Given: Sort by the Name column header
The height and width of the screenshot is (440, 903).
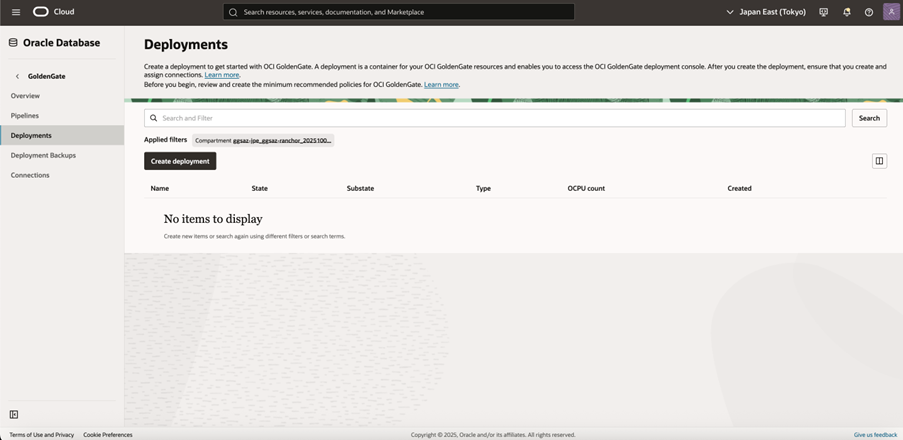Looking at the screenshot, I should click(160, 188).
